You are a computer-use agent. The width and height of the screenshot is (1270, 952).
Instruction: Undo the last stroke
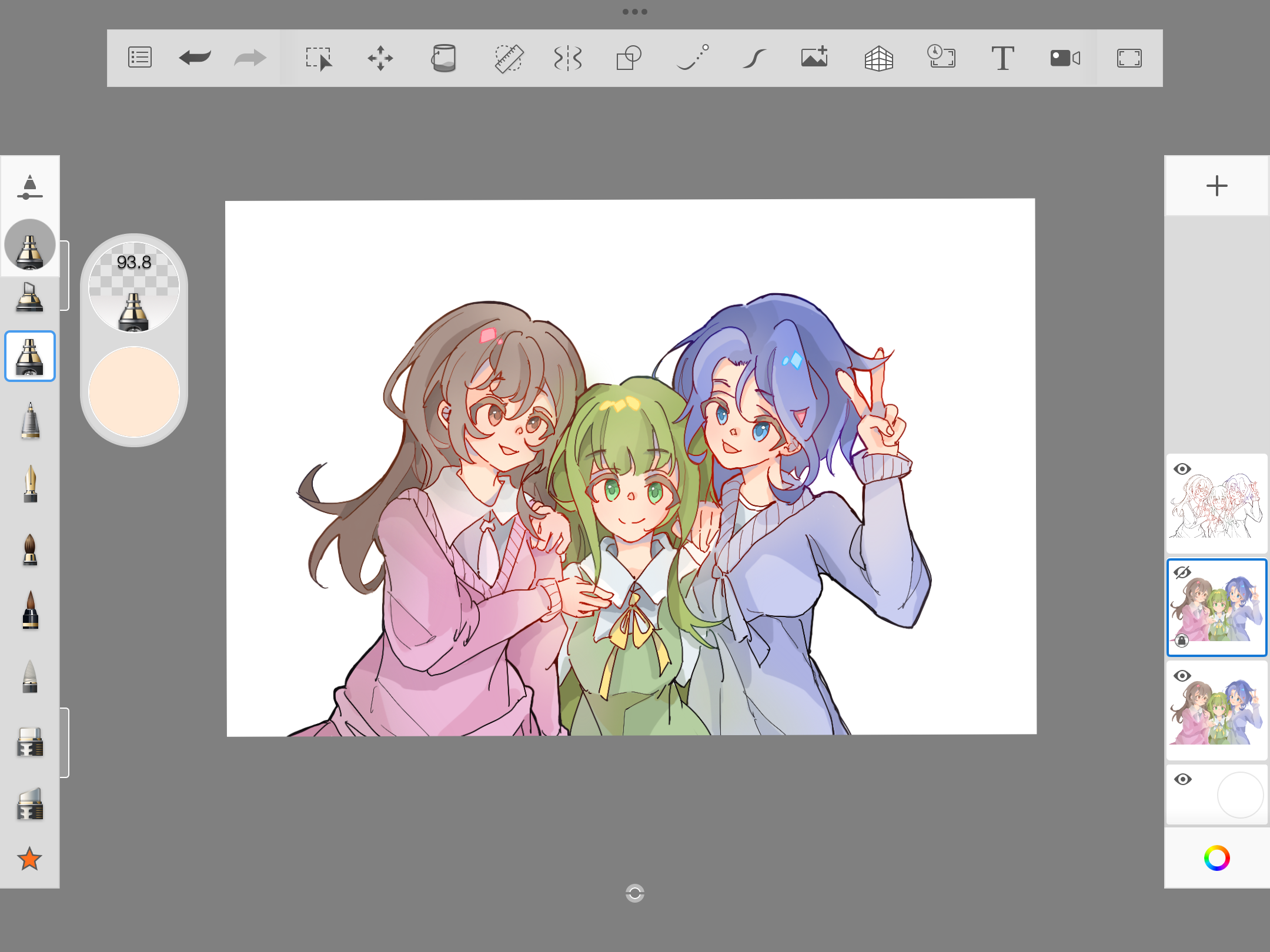click(195, 58)
